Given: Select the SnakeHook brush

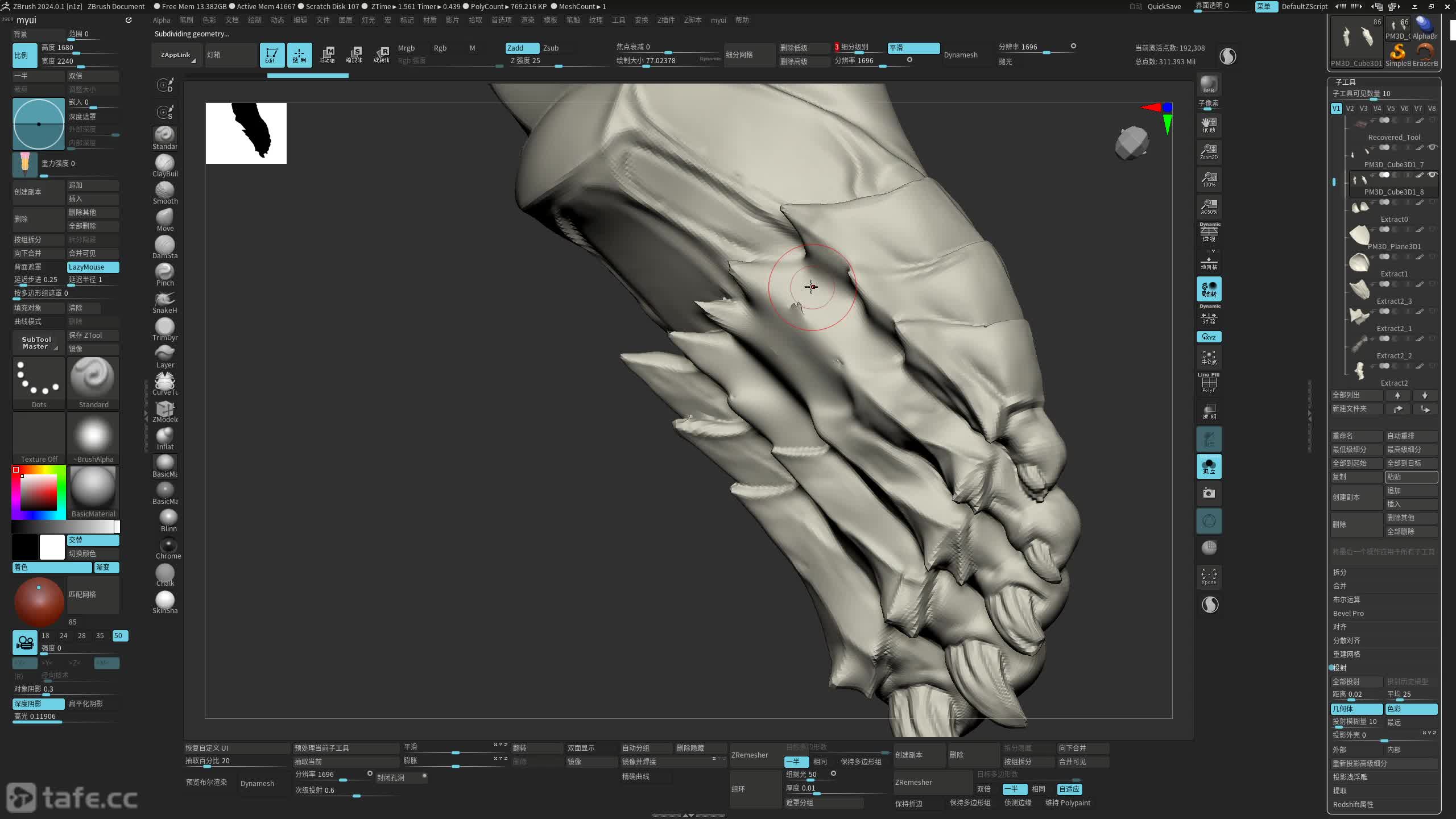Looking at the screenshot, I should 164,300.
